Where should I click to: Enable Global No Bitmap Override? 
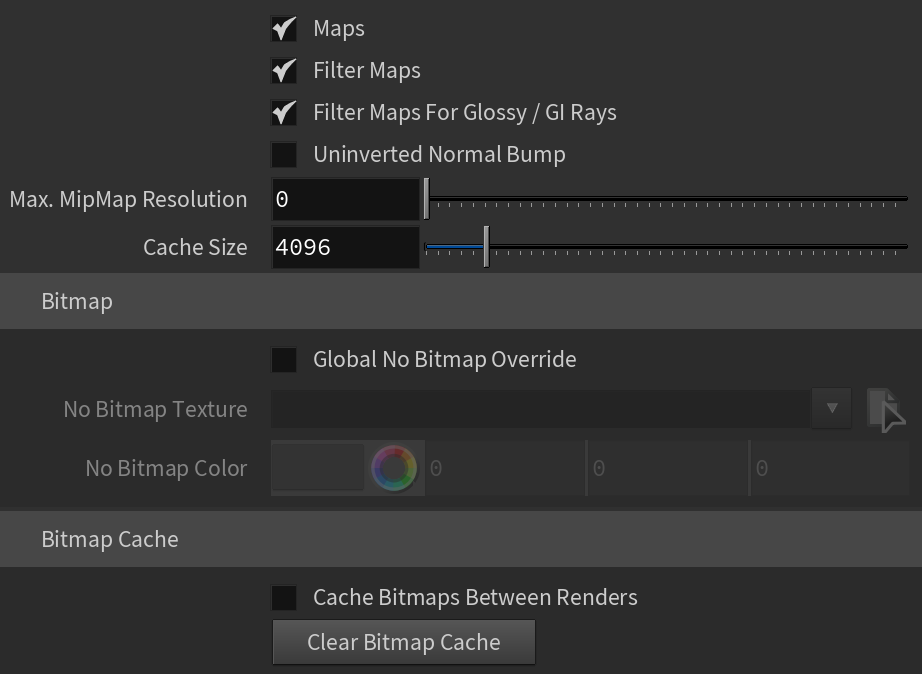(284, 359)
